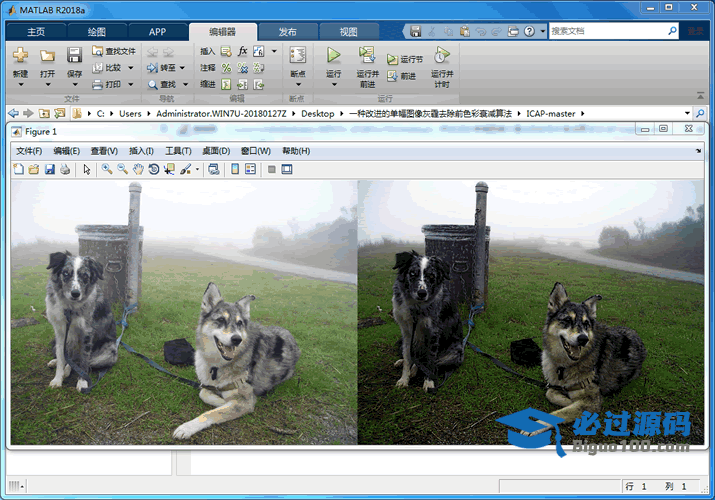
Task: Click the rotate 3D tool icon
Action: pyautogui.click(x=154, y=170)
